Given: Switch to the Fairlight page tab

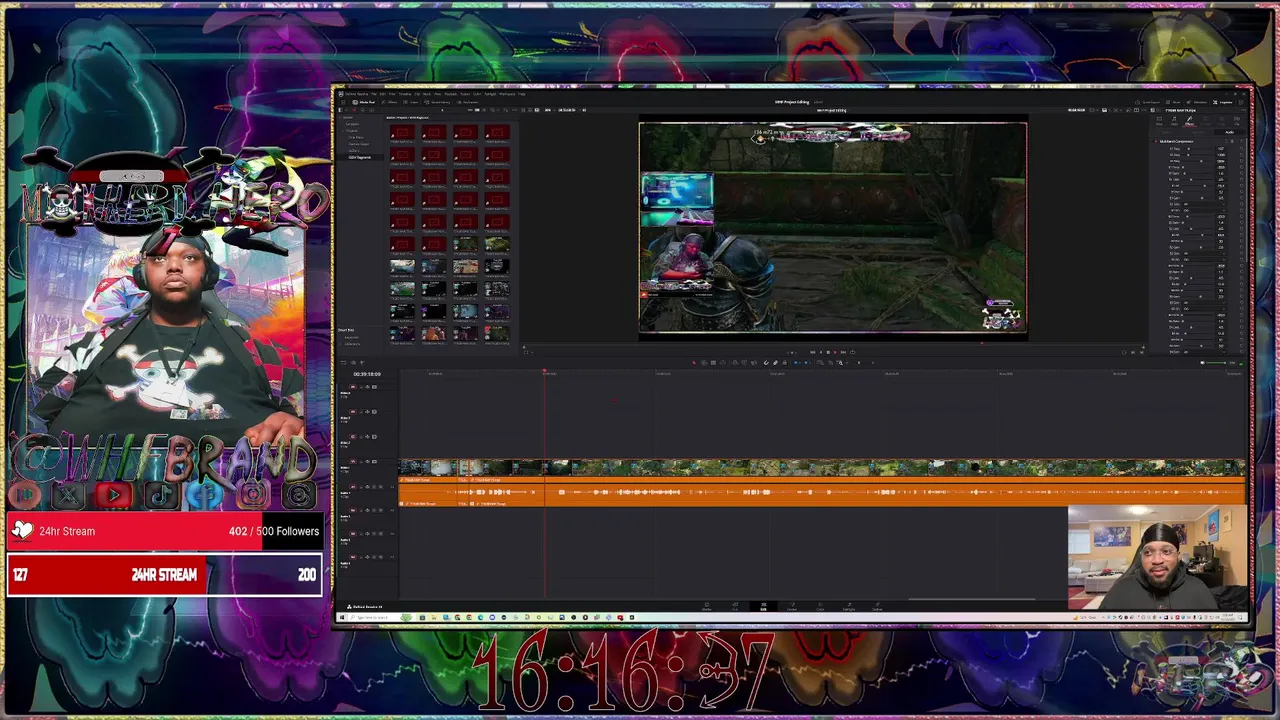Looking at the screenshot, I should pyautogui.click(x=849, y=607).
